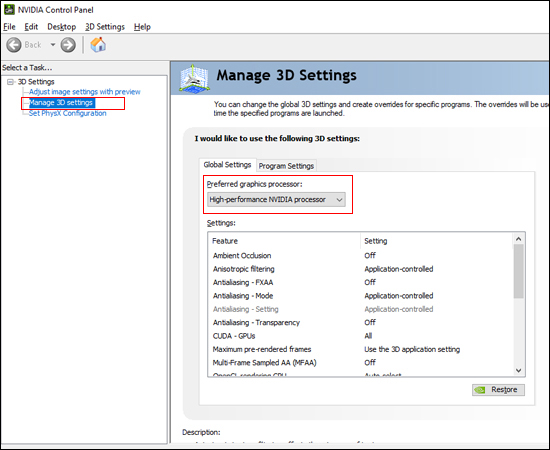Screen dimensions: 550x450
Task: Open the Help menu
Action: 142,27
